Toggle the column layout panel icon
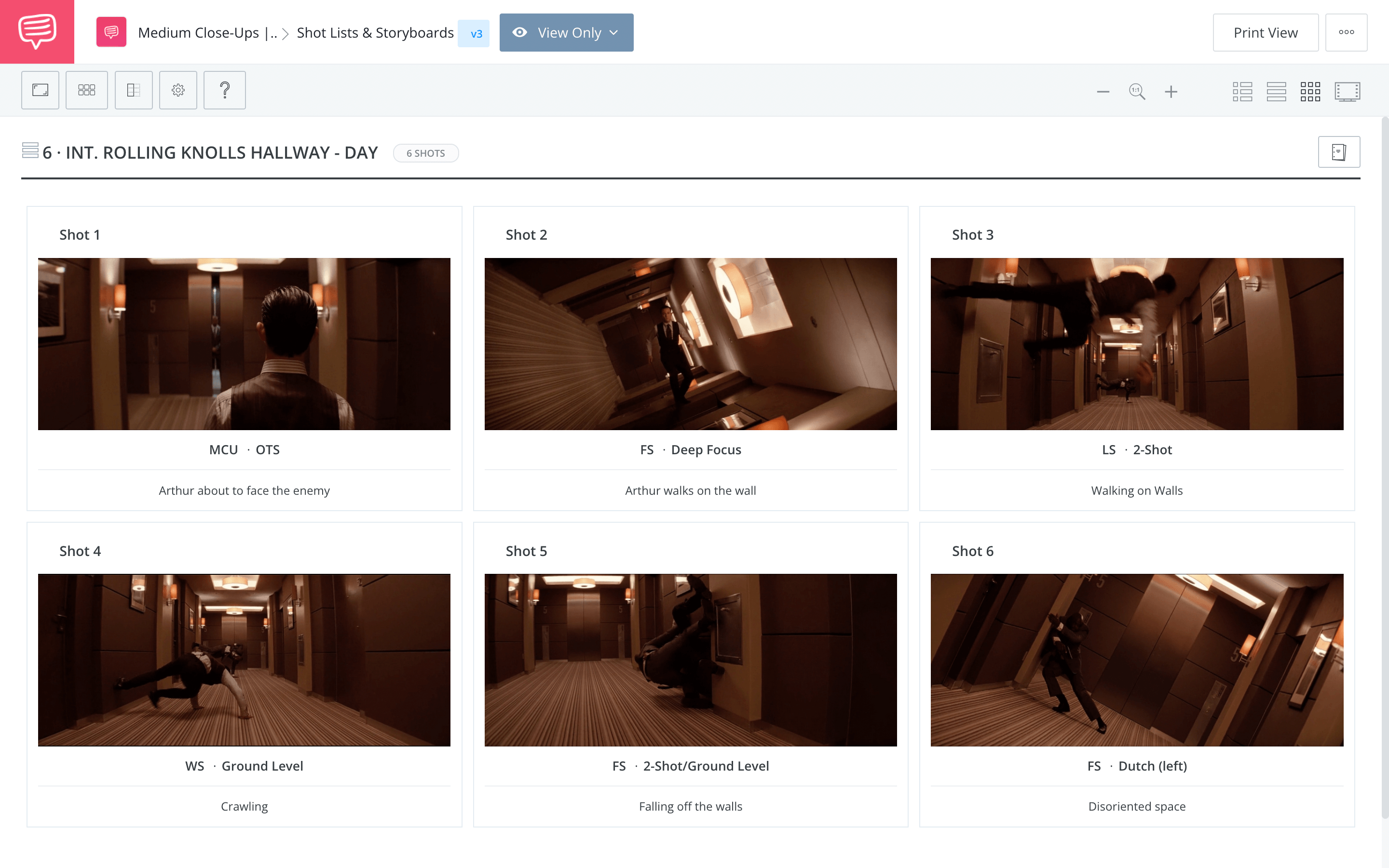 tap(134, 90)
